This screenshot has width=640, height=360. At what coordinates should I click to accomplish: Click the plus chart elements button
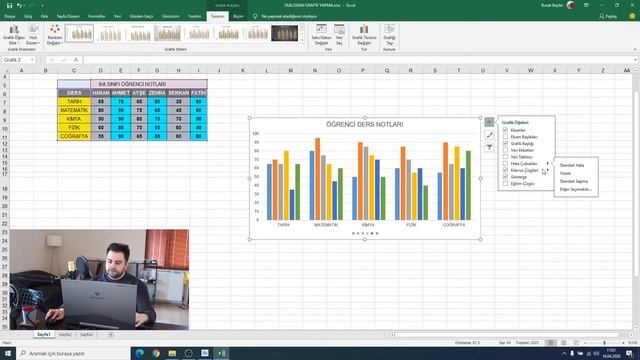489,122
